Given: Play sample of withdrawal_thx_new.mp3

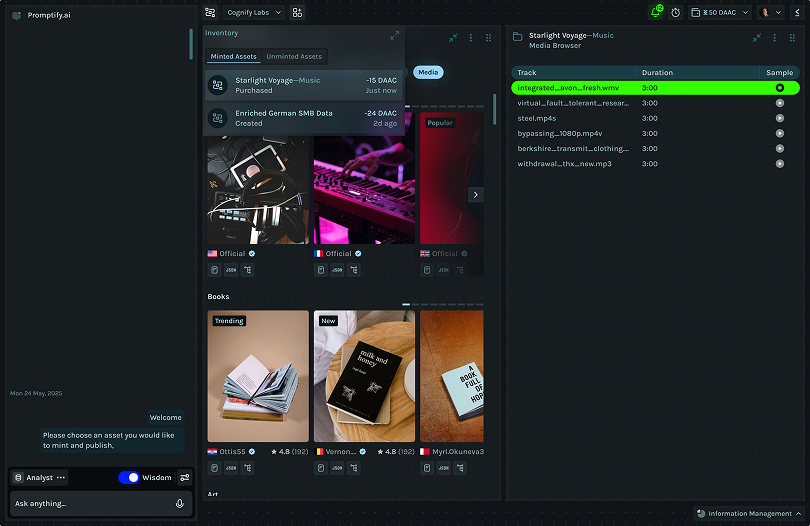Looking at the screenshot, I should pos(780,164).
